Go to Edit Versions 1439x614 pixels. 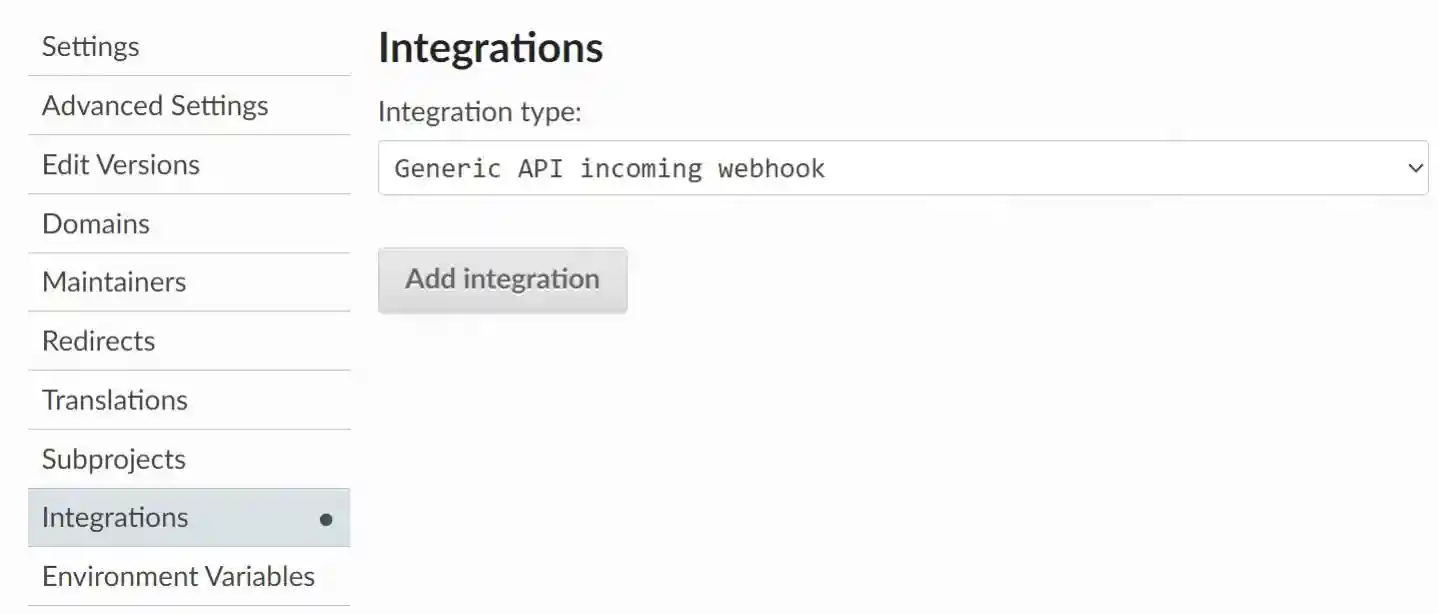[120, 164]
